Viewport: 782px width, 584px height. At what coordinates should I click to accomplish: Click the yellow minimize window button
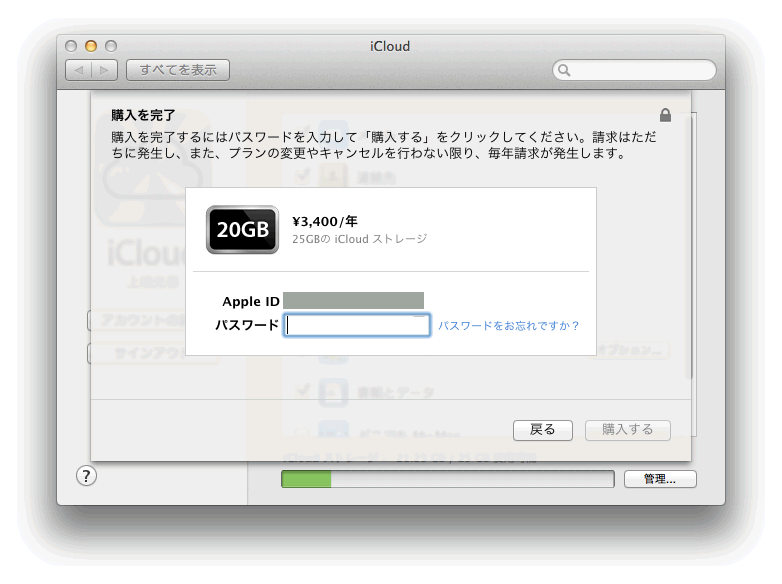point(91,46)
